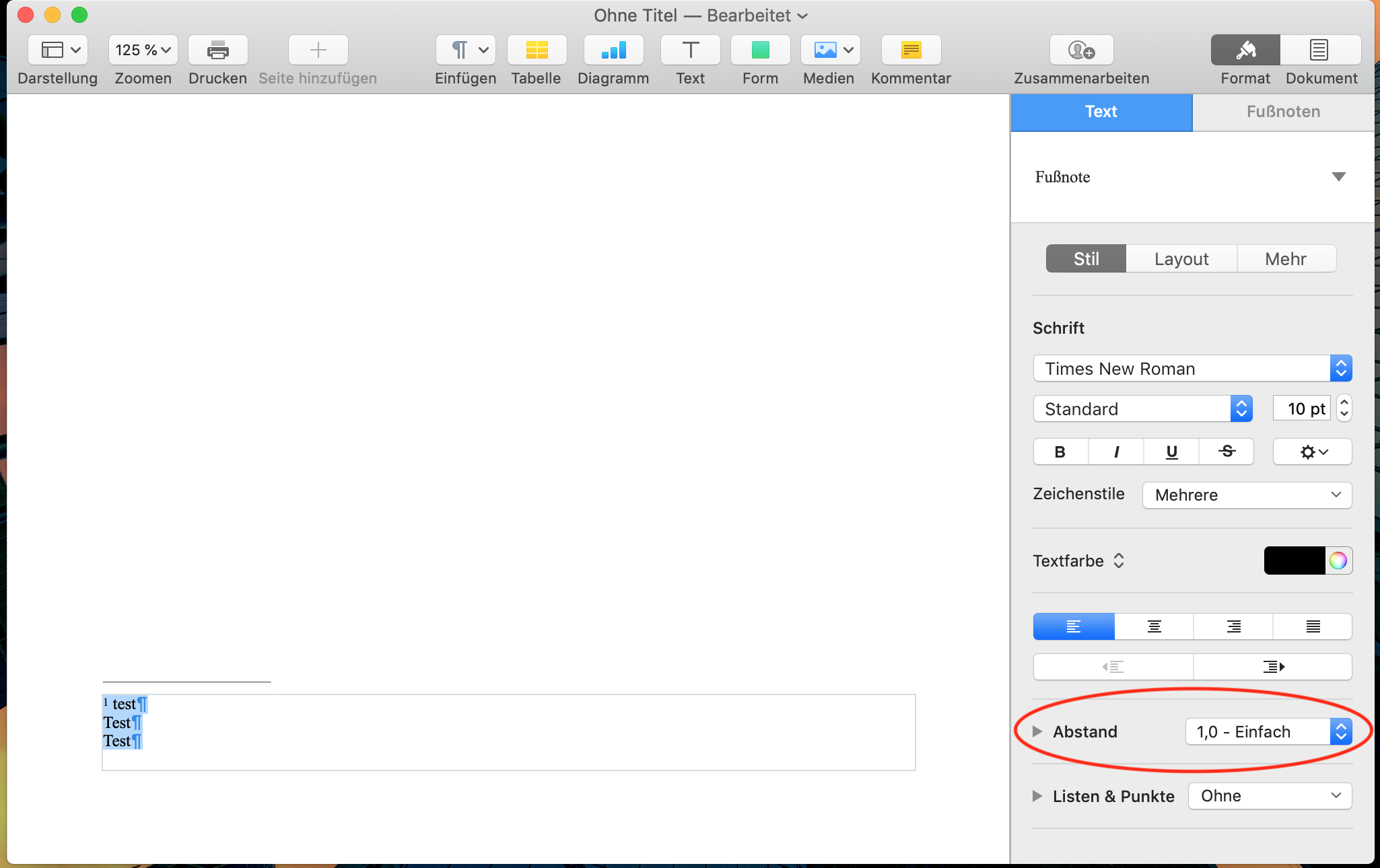Add a text box via Text icon
1380x868 pixels.
coord(690,50)
